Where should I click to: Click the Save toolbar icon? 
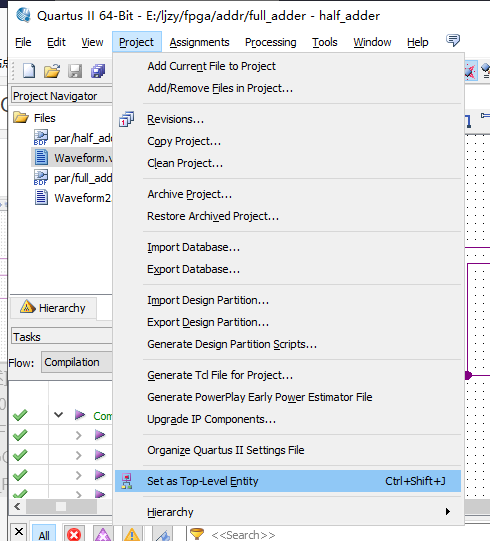pos(75,71)
